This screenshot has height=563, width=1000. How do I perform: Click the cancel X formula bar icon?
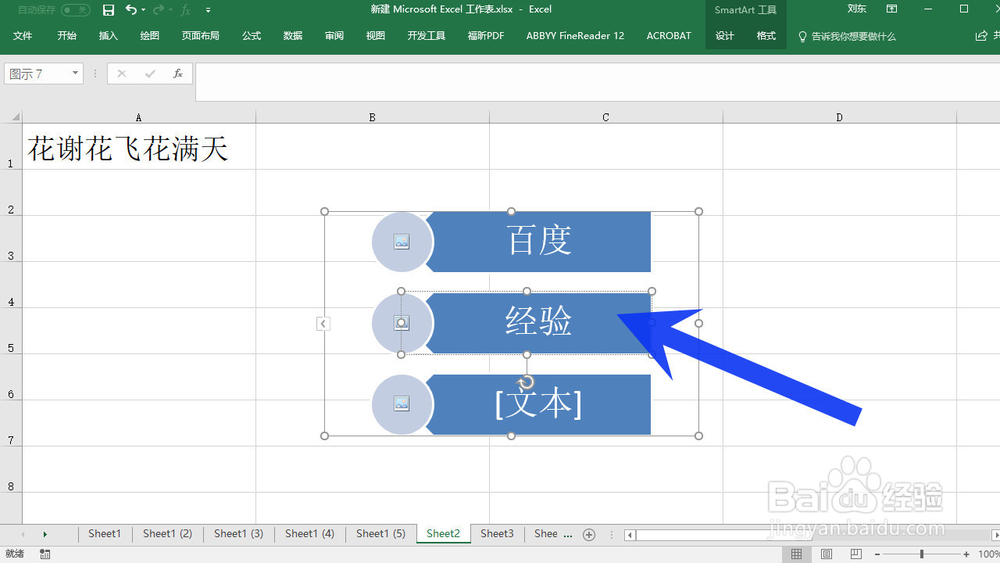(x=121, y=74)
